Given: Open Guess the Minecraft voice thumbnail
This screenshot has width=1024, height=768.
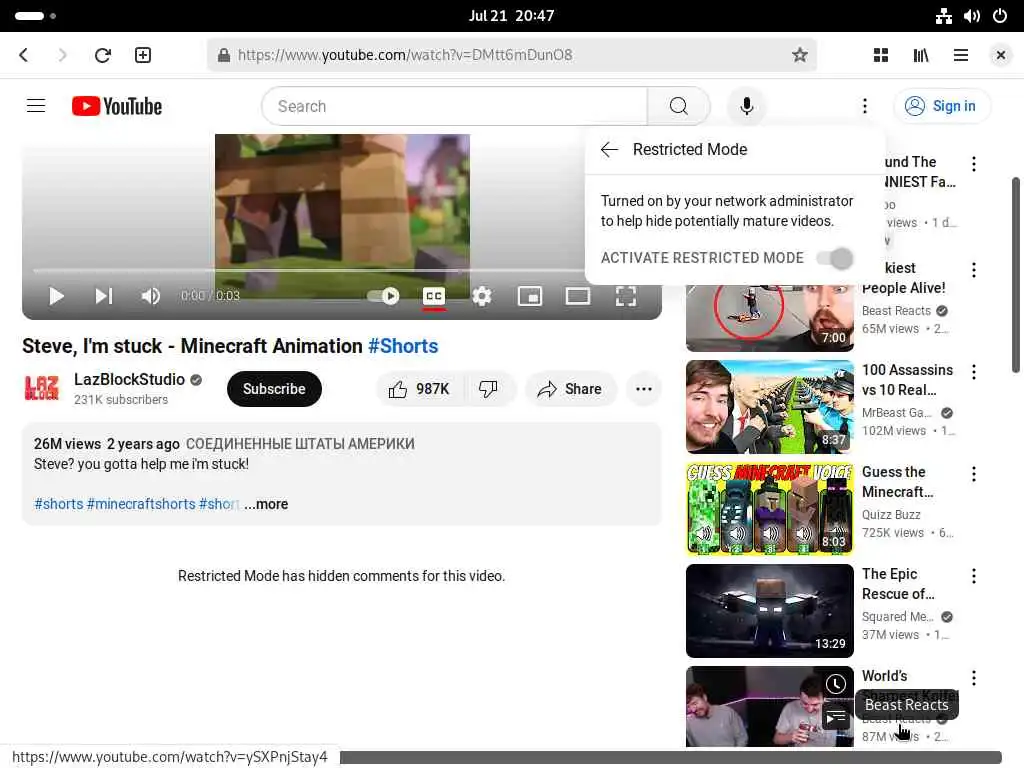Looking at the screenshot, I should 770,508.
